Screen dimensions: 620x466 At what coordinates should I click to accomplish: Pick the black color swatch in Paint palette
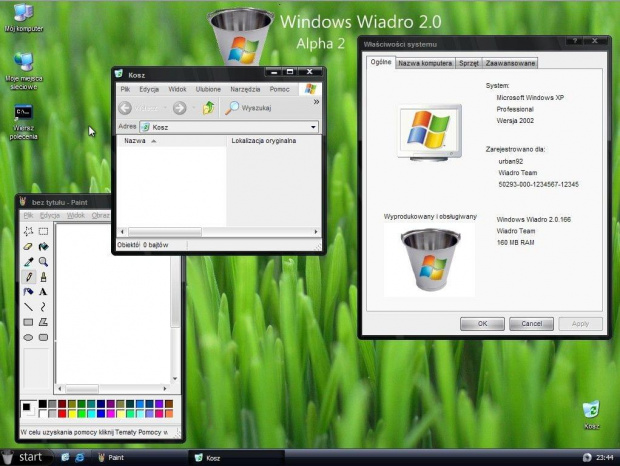42,404
